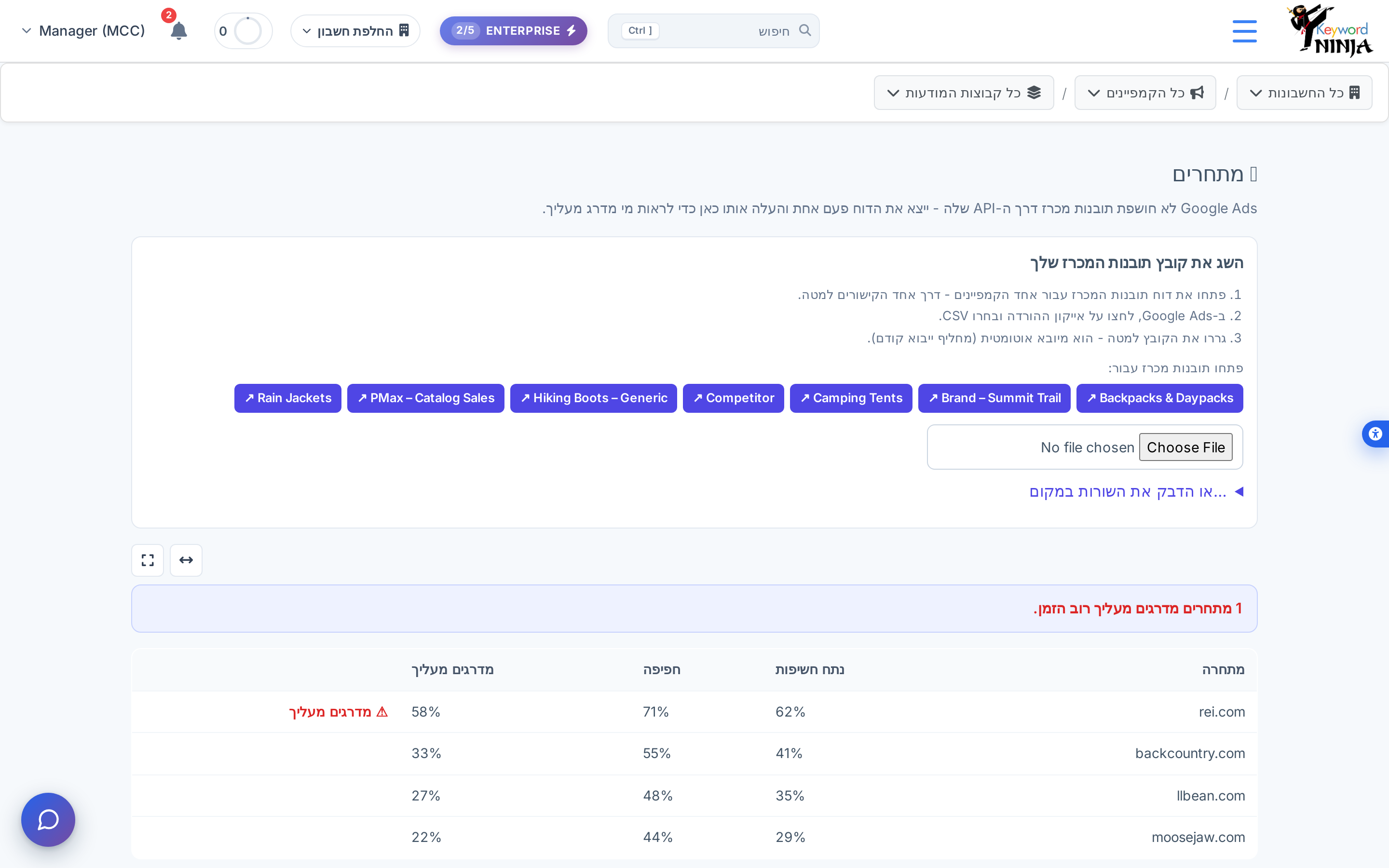Screen dimensions: 1389x868
Task: Open the notifications bell
Action: (178, 30)
